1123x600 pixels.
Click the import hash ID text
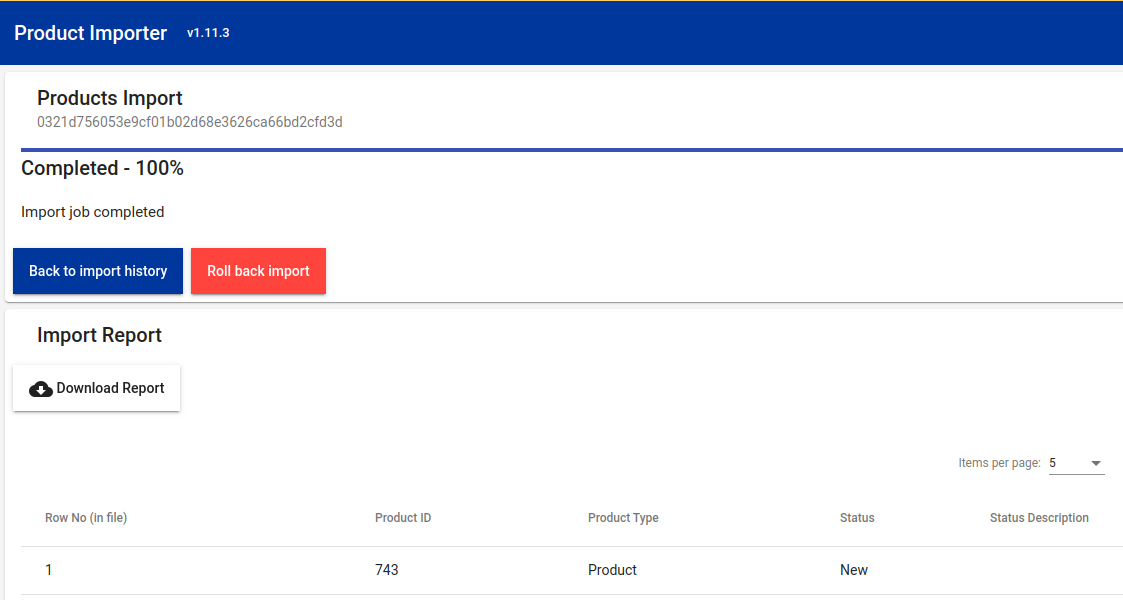(190, 122)
